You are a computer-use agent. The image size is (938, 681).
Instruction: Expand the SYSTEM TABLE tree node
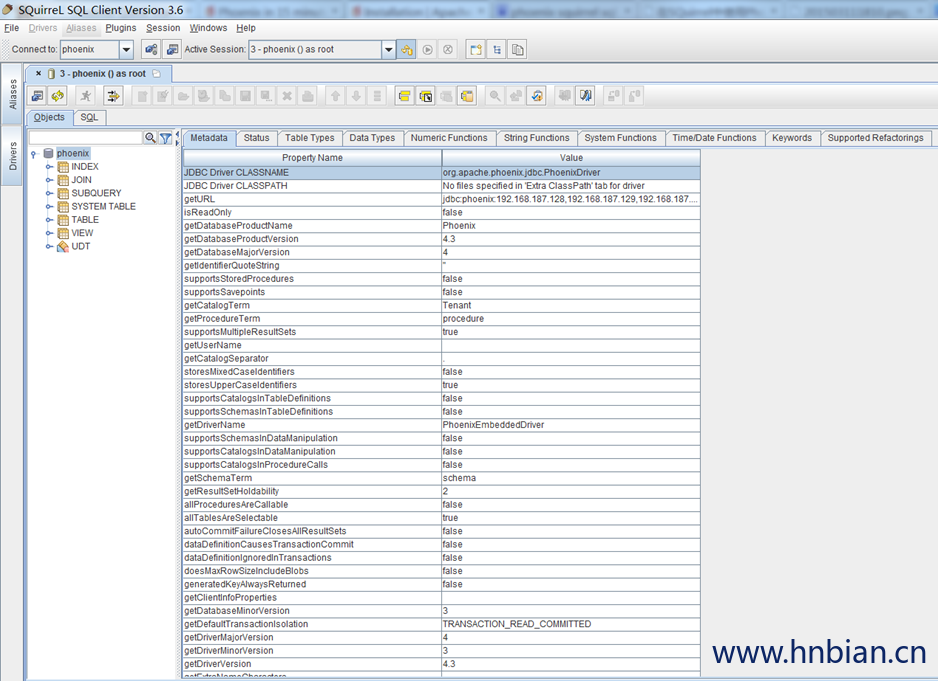[x=49, y=207]
